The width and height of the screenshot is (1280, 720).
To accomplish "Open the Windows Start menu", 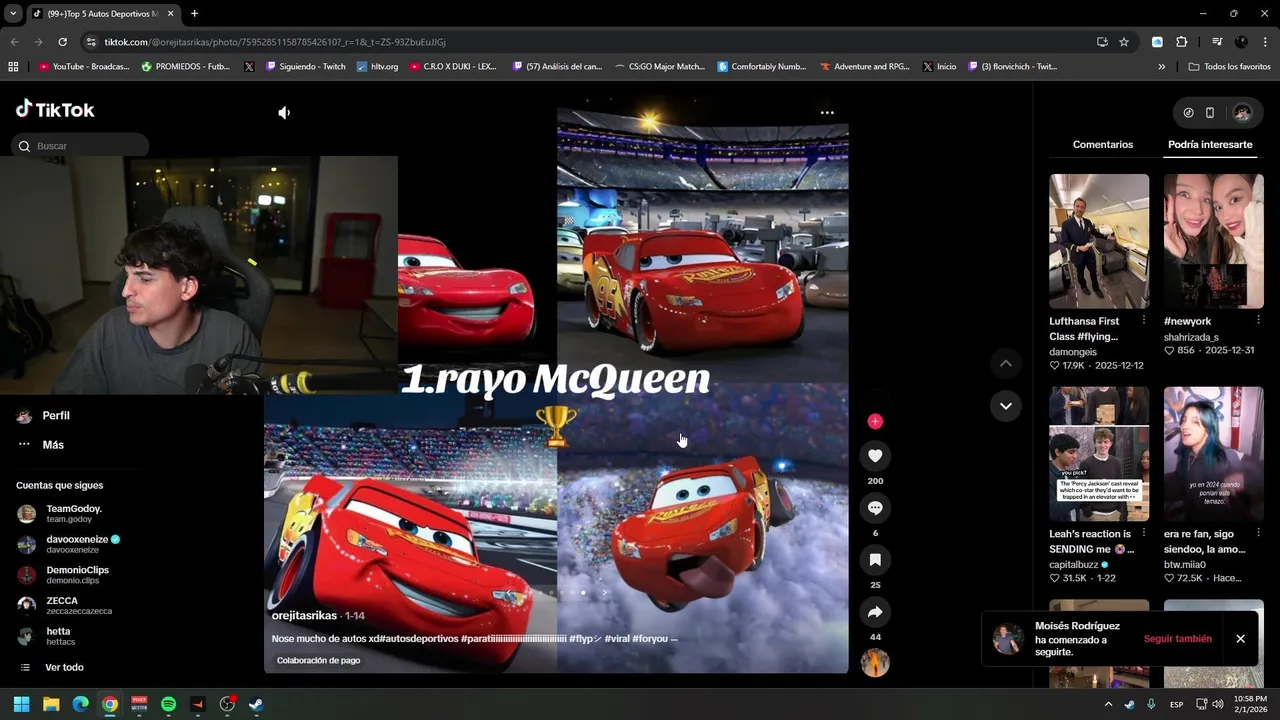I will [21, 704].
